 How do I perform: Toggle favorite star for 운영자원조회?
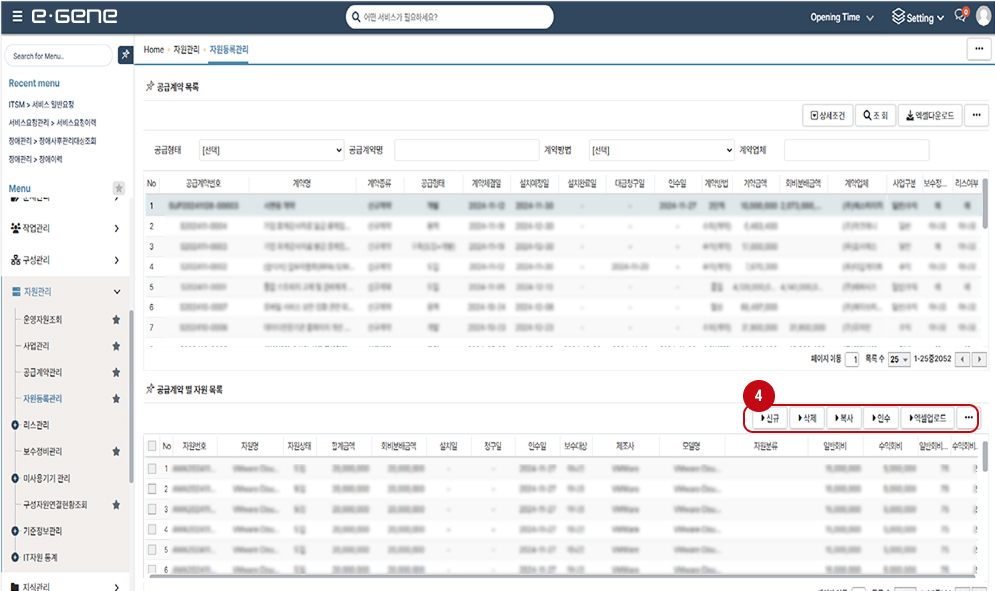116,319
